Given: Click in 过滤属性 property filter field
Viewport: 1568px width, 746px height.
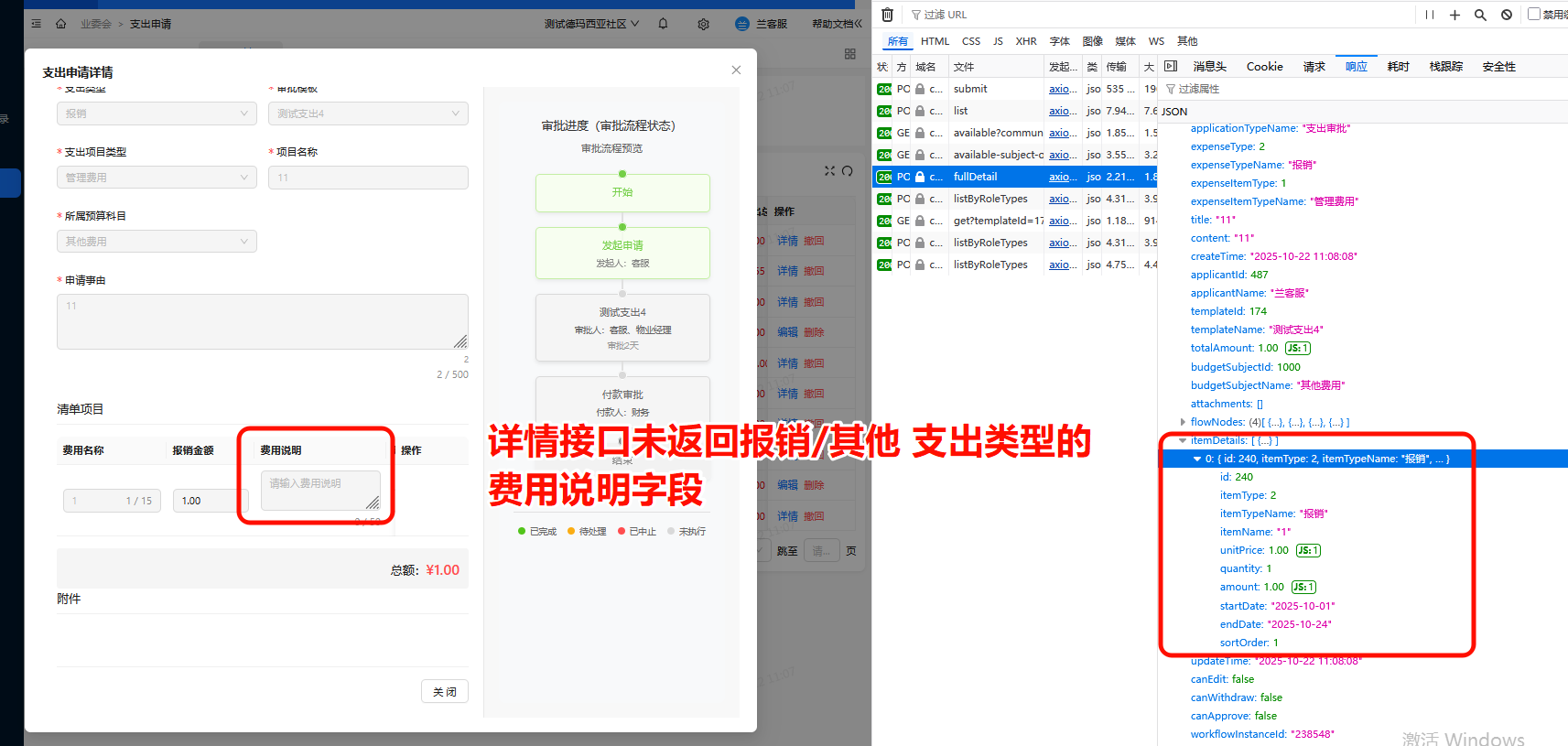Looking at the screenshot, I should [1364, 89].
